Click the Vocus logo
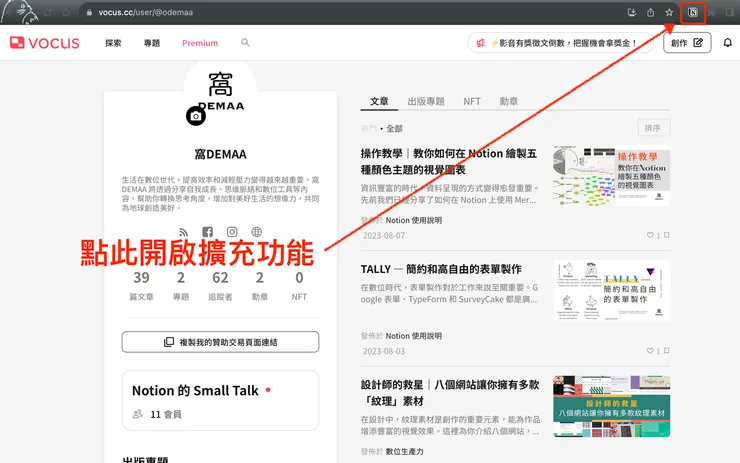Viewport: 740px width, 463px height. point(44,43)
